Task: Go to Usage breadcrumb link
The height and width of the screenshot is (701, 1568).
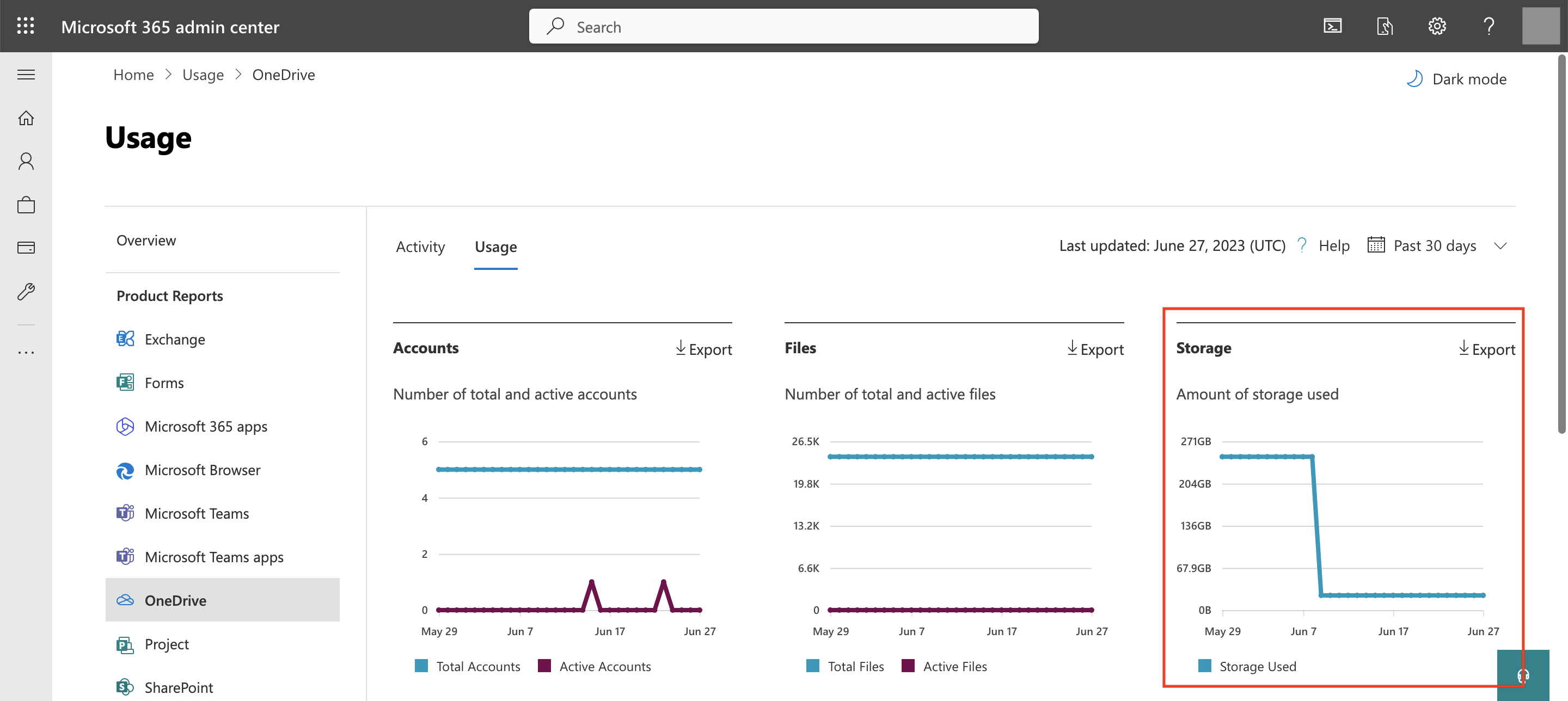Action: [203, 74]
